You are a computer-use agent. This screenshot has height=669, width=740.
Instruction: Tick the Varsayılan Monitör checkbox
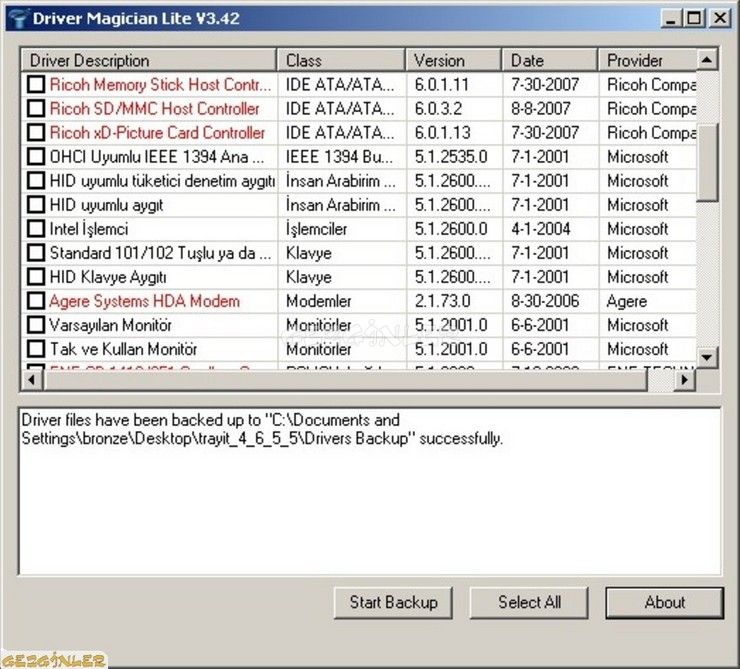[36, 325]
